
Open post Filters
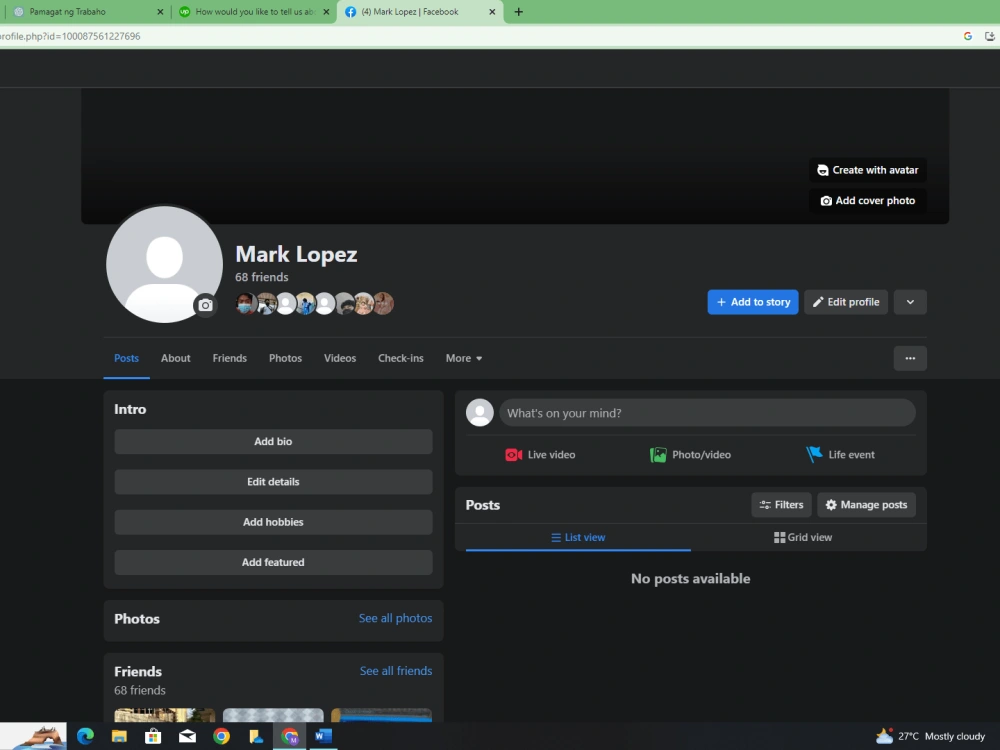pyautogui.click(x=781, y=504)
